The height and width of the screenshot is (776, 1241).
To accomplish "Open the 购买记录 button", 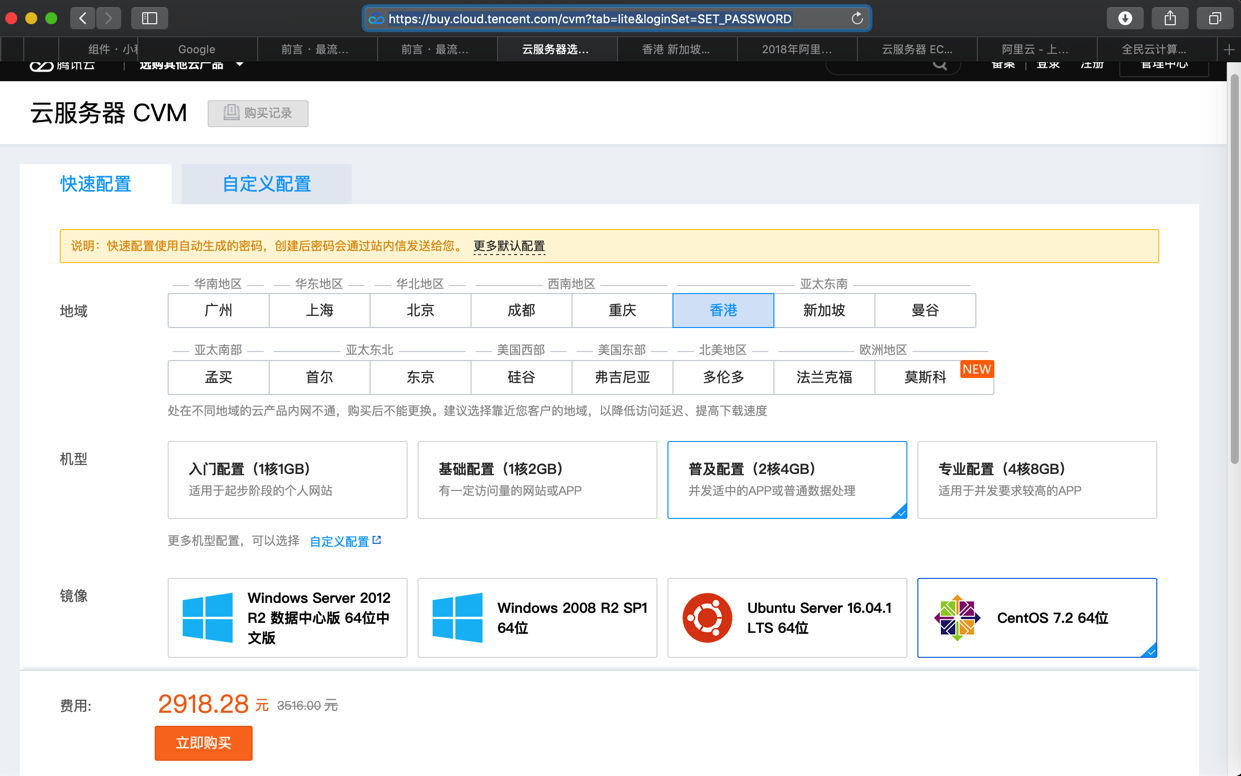I will click(x=258, y=113).
